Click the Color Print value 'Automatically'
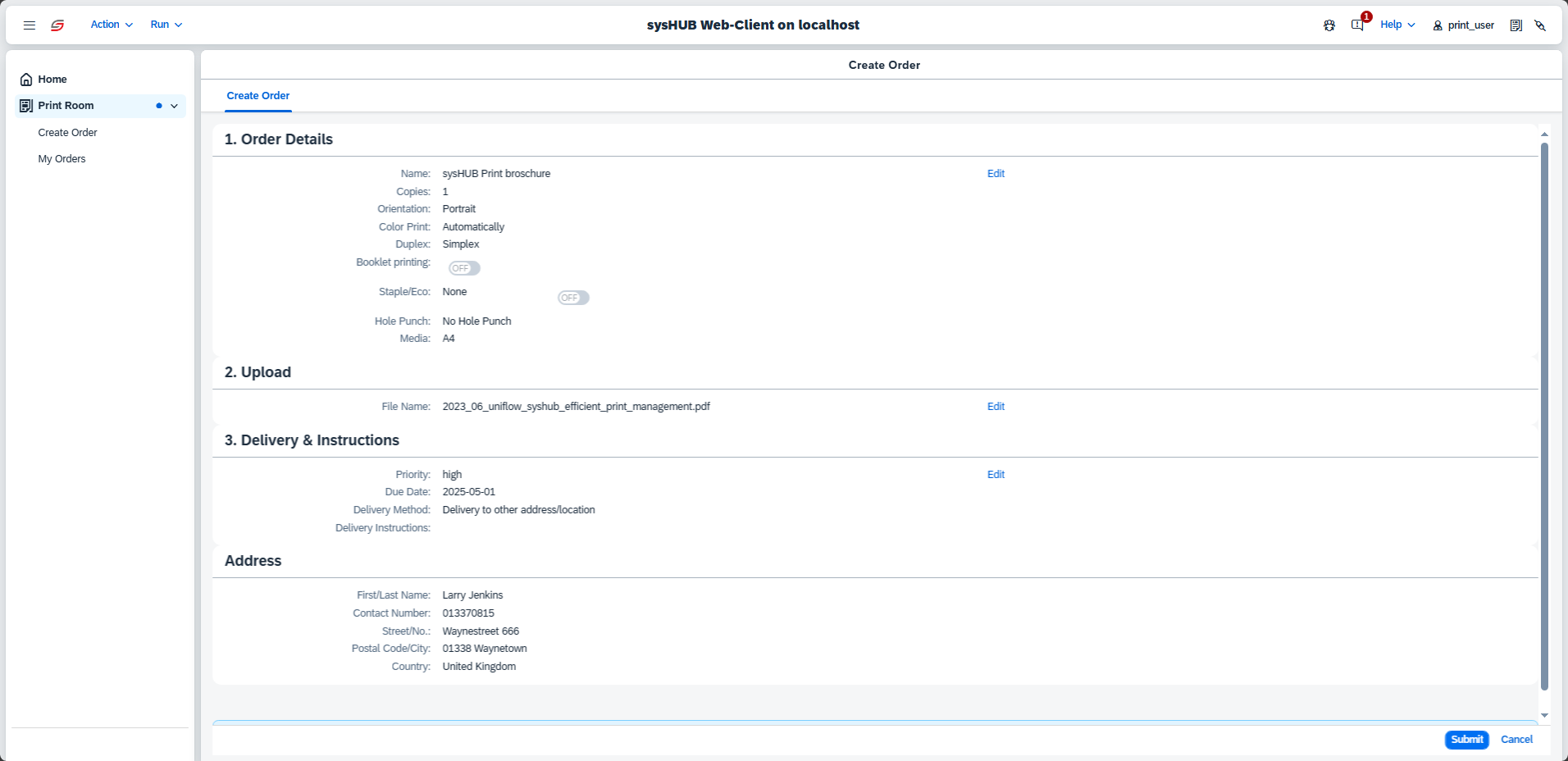 tap(473, 227)
